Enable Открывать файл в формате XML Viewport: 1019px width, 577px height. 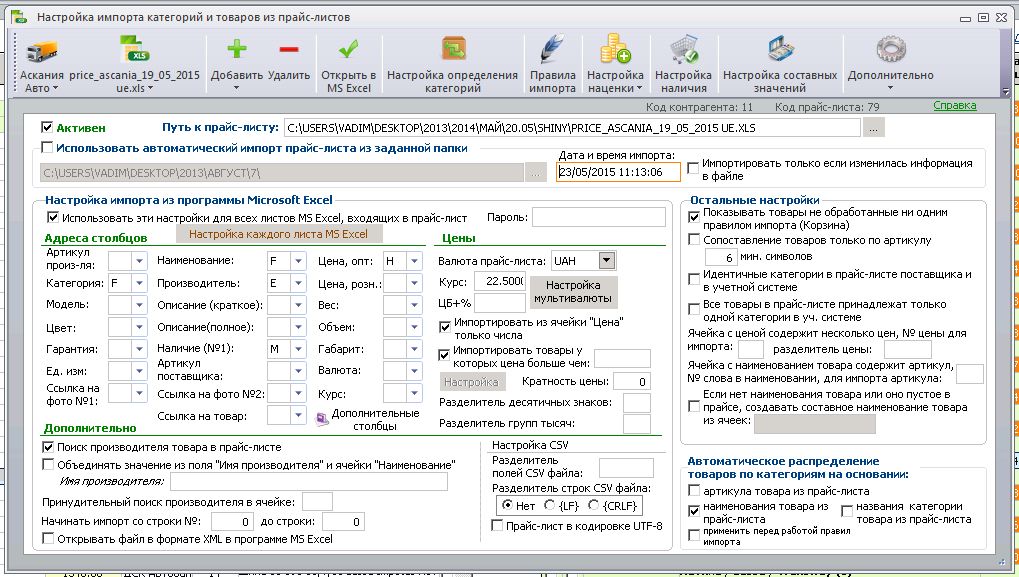pyautogui.click(x=47, y=539)
